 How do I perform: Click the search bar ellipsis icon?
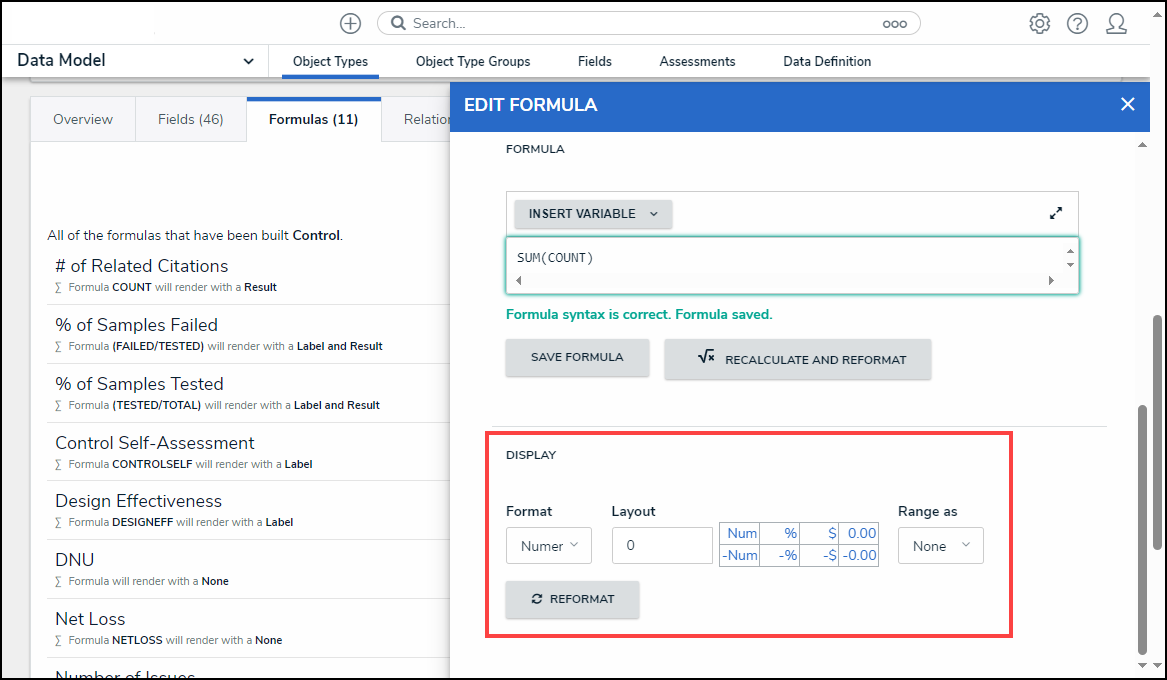pyautogui.click(x=893, y=23)
